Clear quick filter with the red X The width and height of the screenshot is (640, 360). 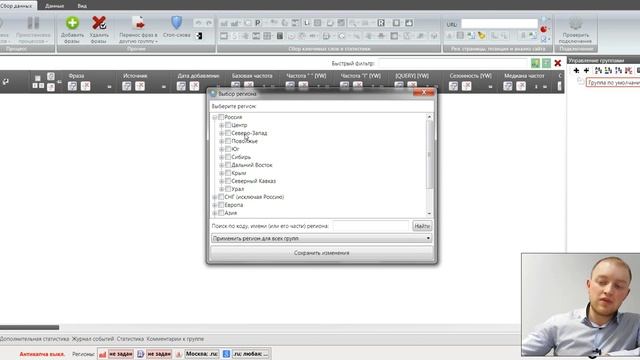(x=558, y=63)
